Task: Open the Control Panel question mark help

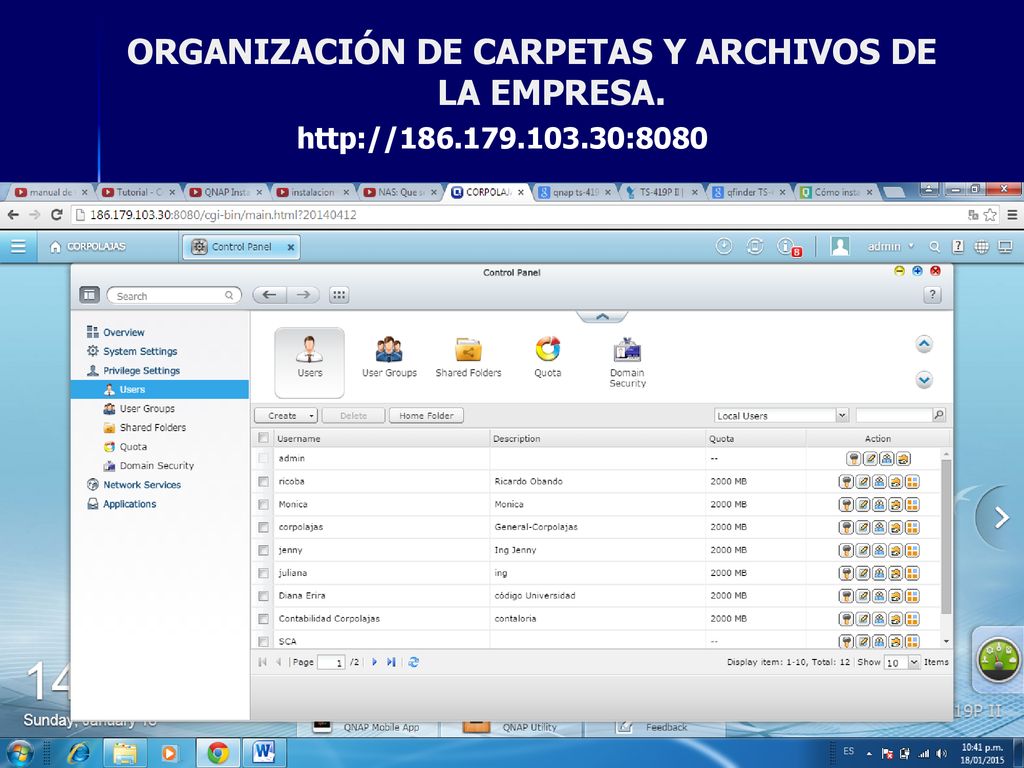Action: coord(932,295)
